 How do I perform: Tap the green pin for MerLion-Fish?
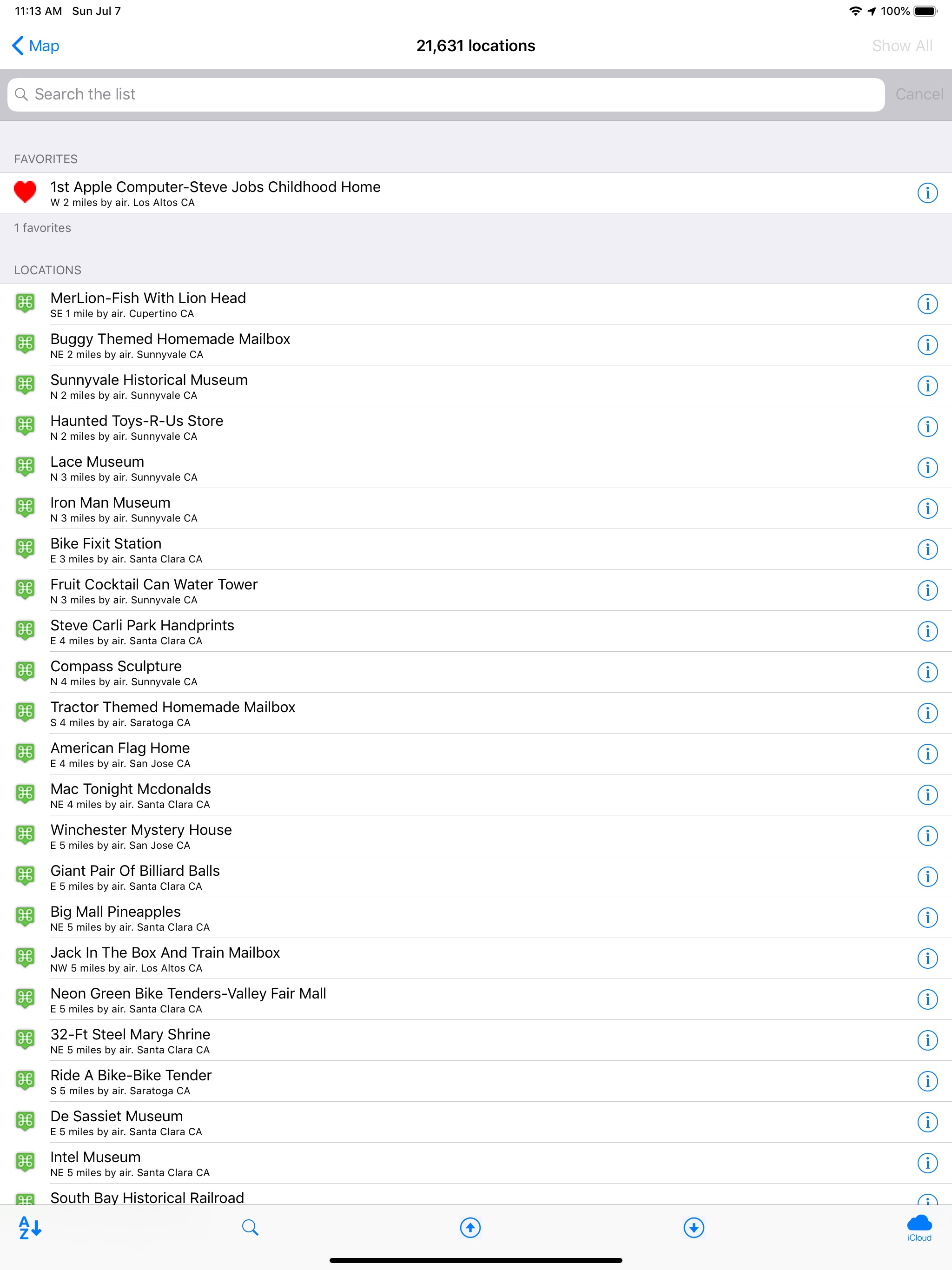pos(25,303)
